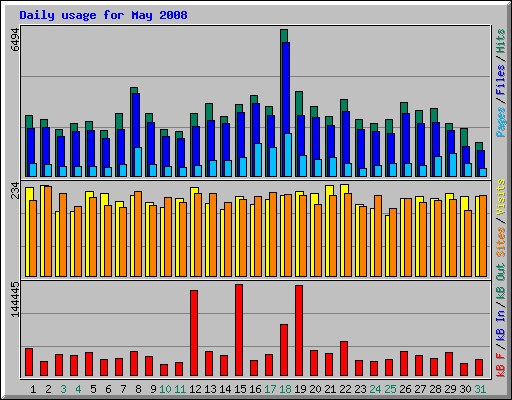Click day label 15 on the axis
The height and width of the screenshot is (400, 512).
coord(240,389)
